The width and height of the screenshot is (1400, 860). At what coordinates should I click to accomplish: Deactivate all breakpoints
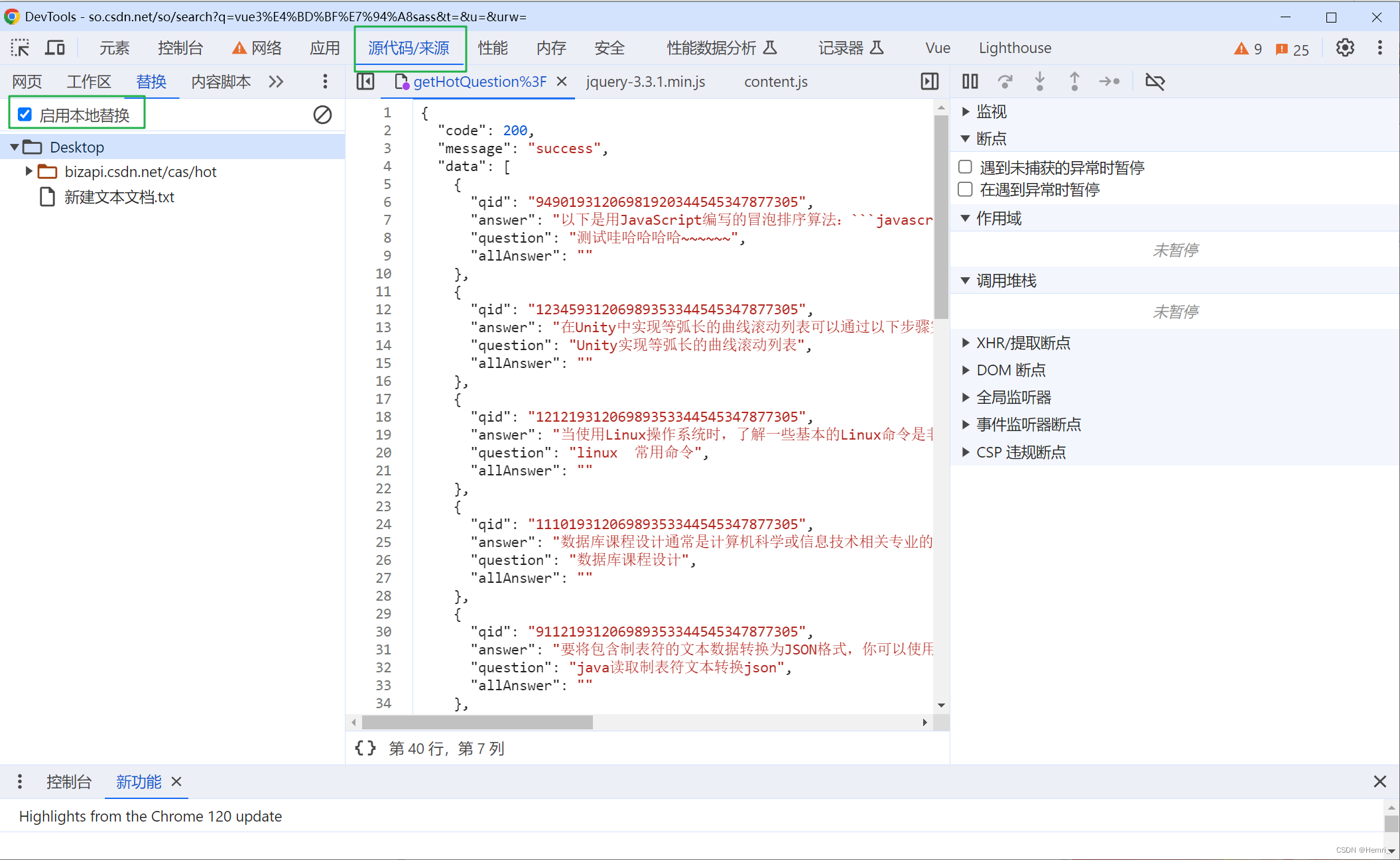[1155, 82]
